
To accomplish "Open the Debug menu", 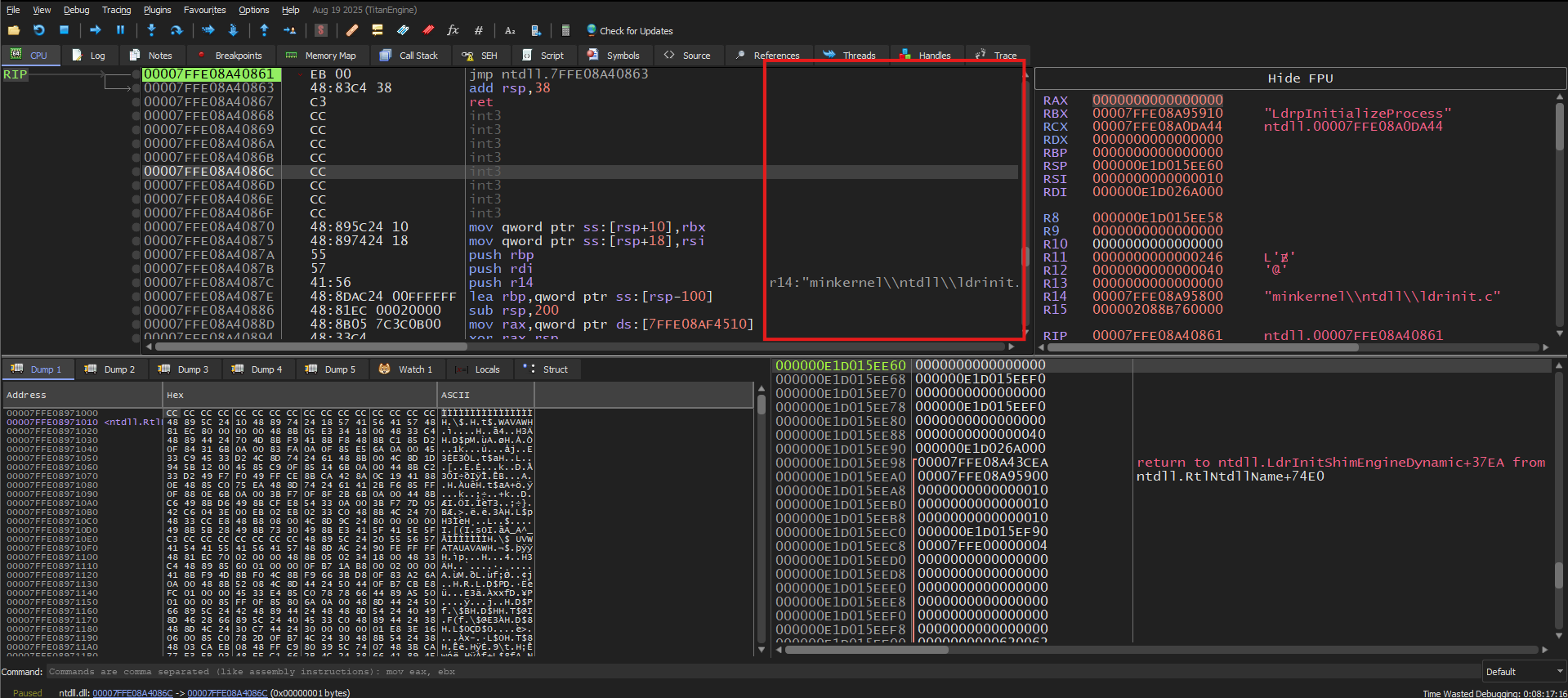I will pos(77,10).
